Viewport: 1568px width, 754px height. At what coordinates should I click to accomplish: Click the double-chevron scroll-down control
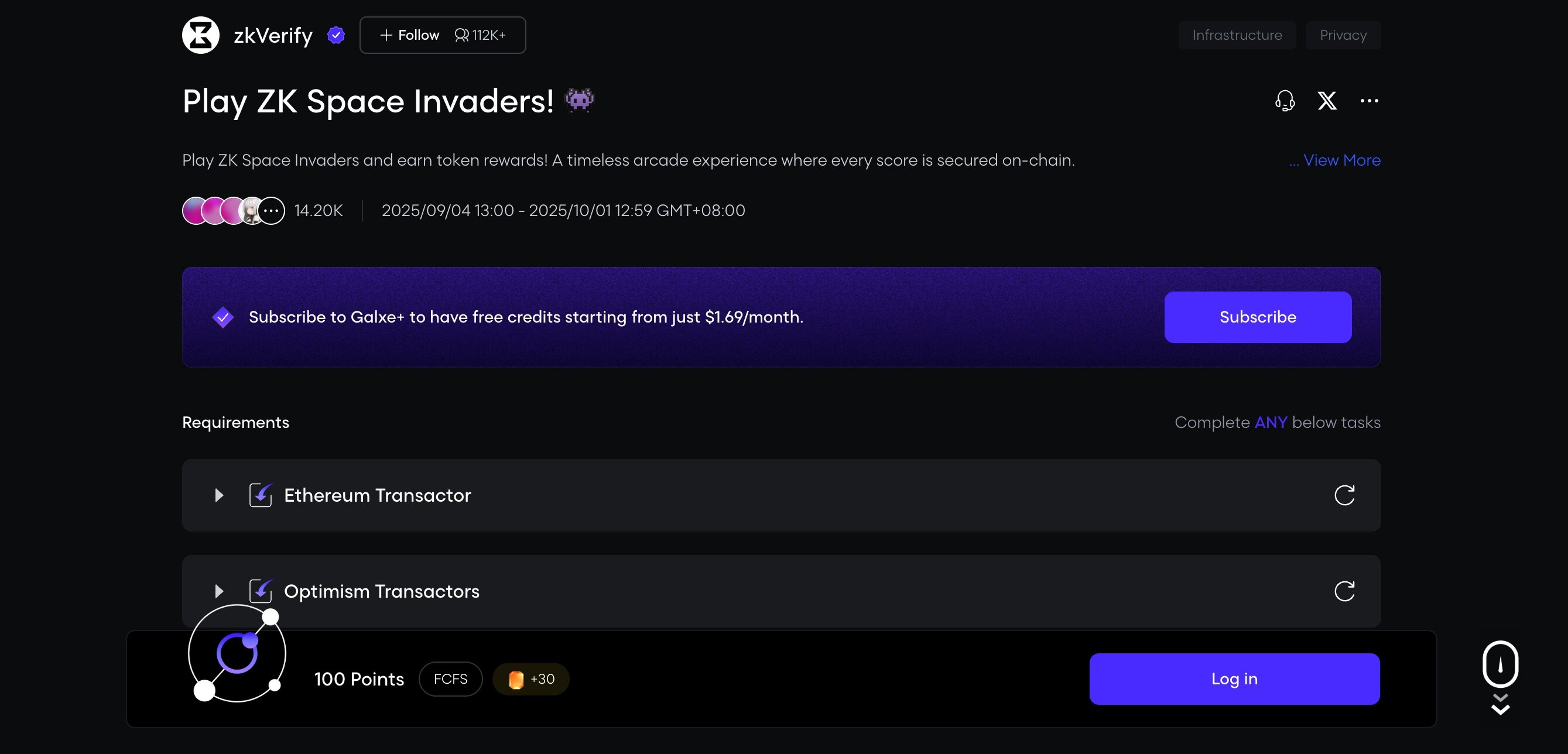point(1500,705)
